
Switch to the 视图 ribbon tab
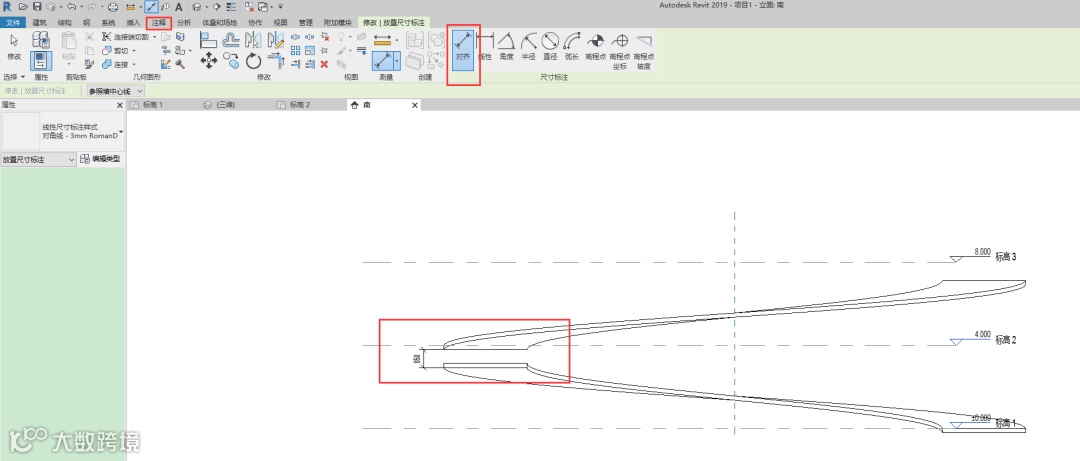pos(280,22)
